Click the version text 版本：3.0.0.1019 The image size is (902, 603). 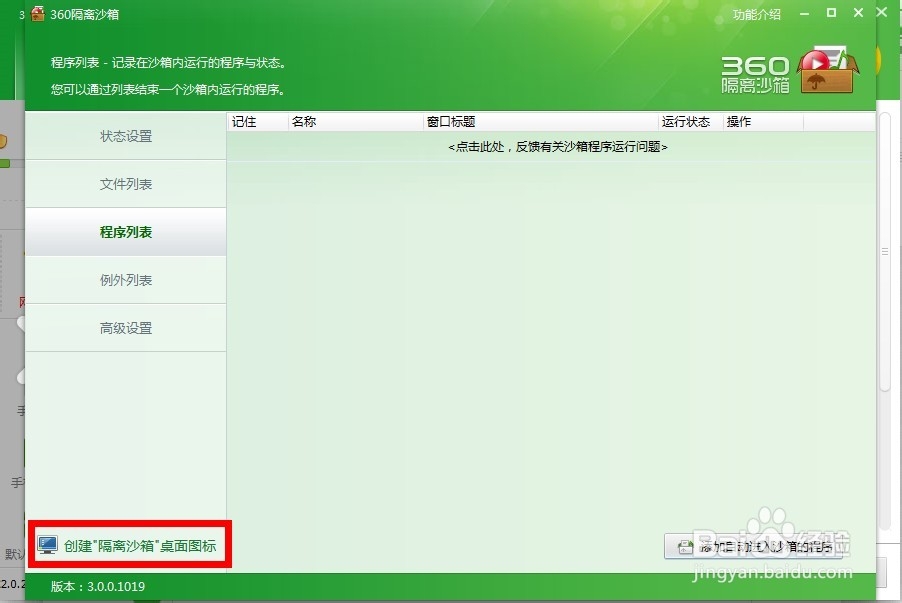tap(98, 586)
